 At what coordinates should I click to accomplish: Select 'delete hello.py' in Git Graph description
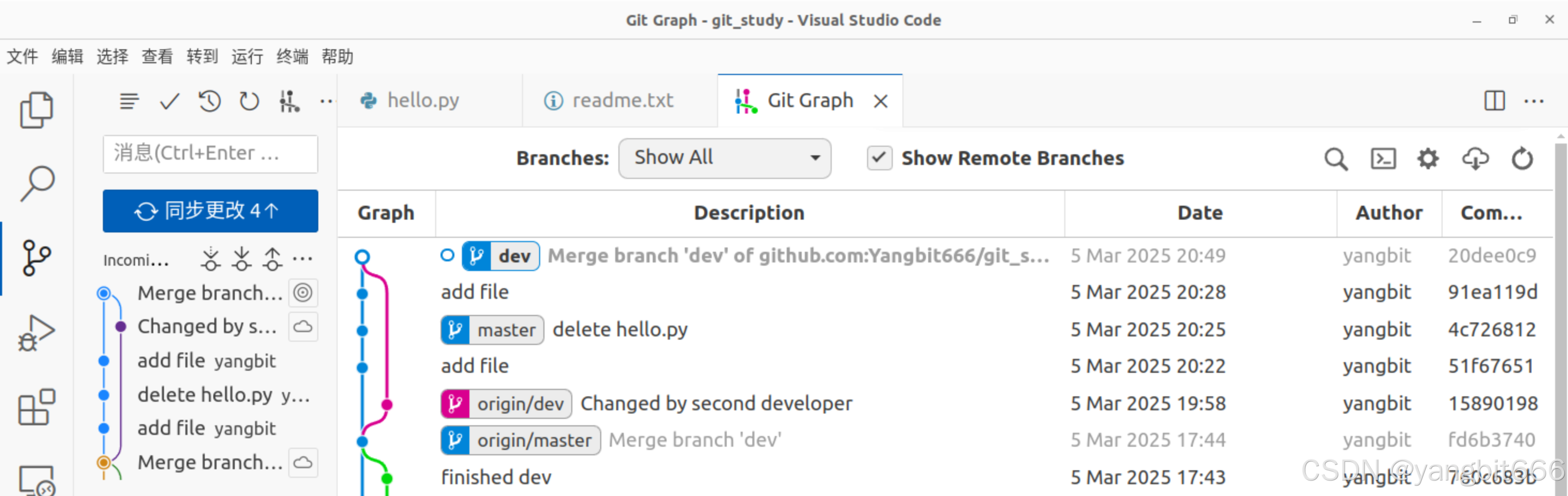pos(620,330)
